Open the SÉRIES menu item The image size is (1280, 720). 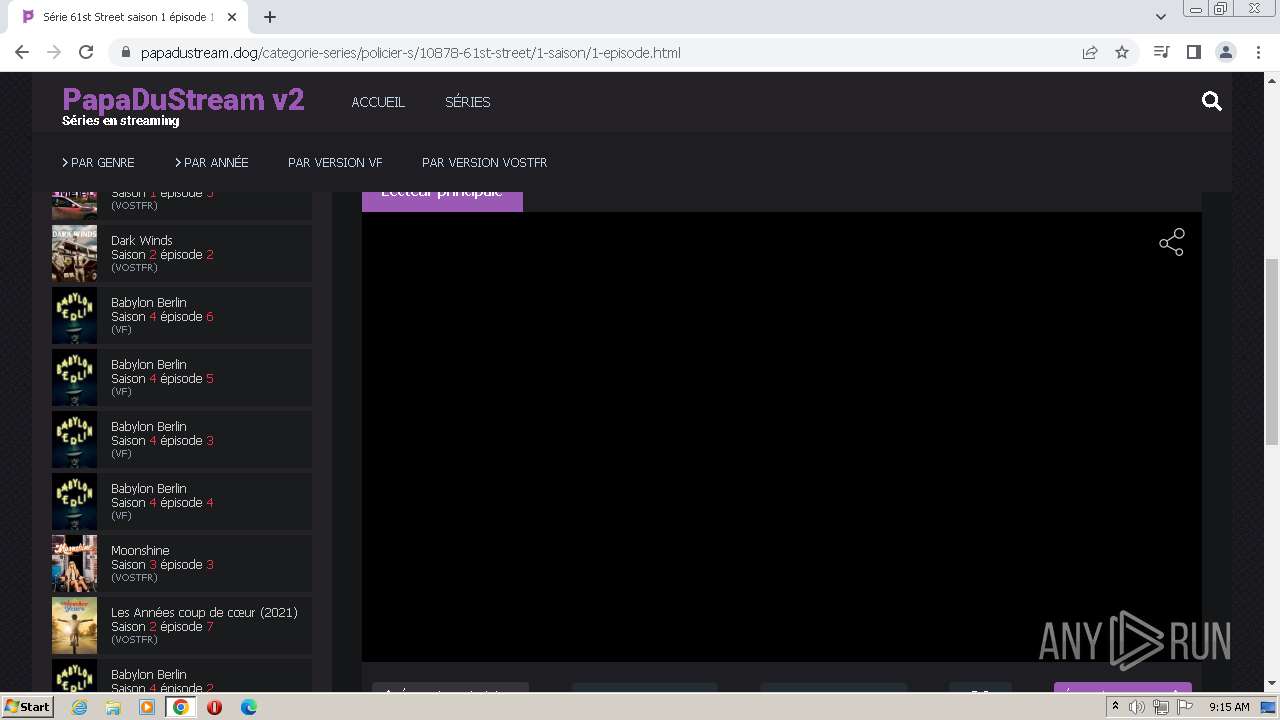467,102
